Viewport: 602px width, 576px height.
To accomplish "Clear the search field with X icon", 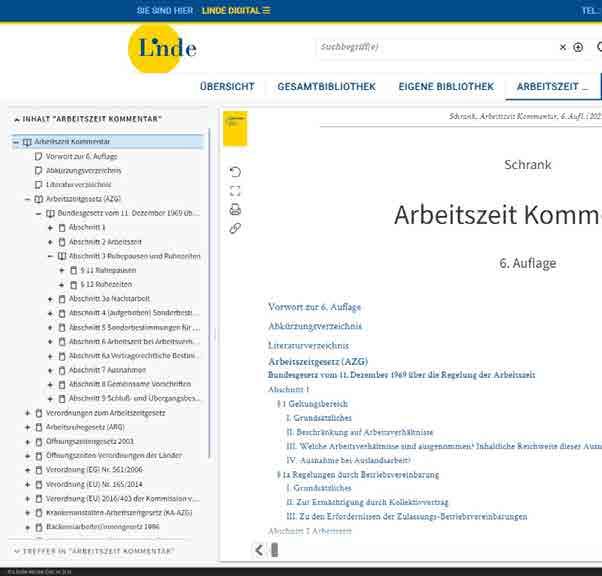I will pyautogui.click(x=563, y=47).
